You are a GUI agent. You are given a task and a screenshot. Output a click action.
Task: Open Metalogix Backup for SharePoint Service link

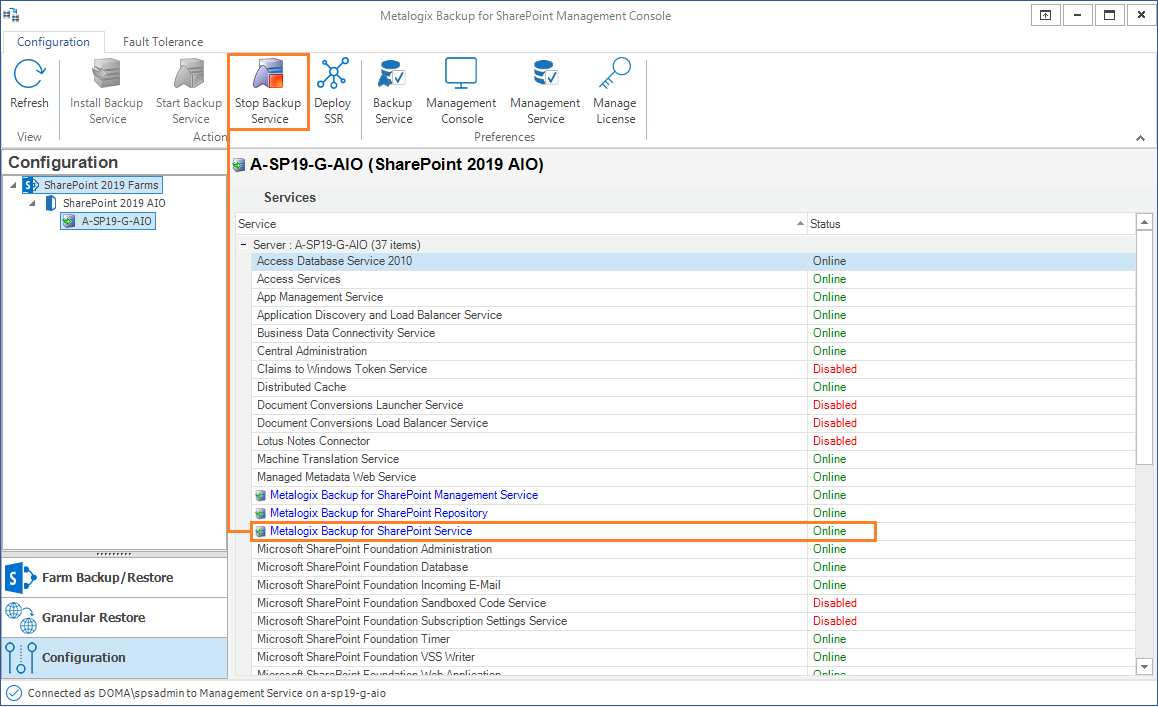(x=371, y=531)
